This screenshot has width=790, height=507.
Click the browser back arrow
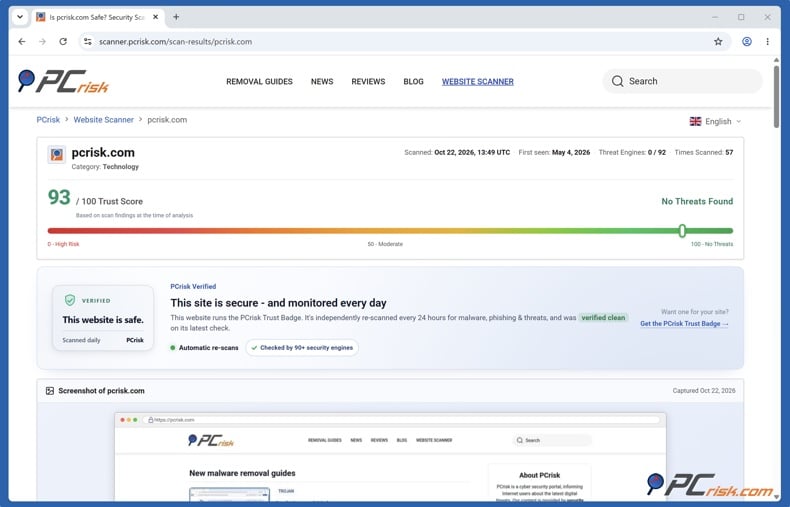pos(22,42)
